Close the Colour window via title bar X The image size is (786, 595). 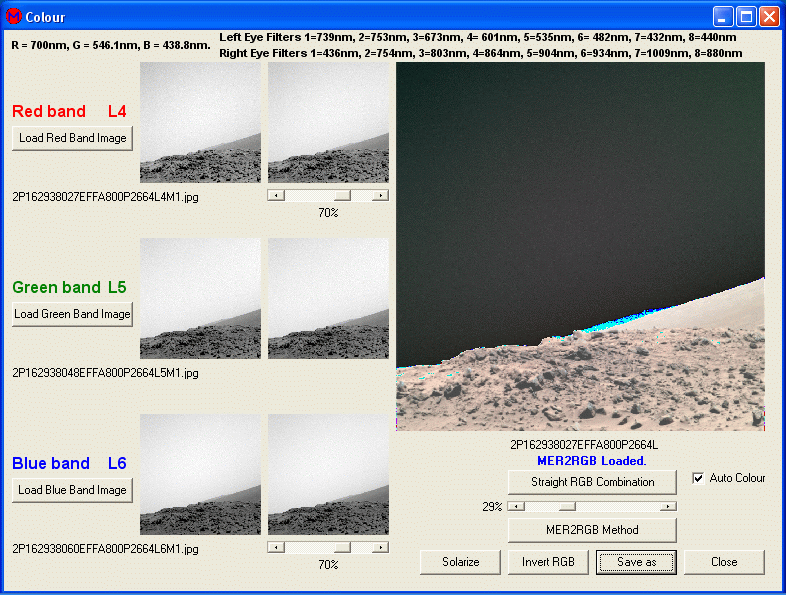pos(769,17)
